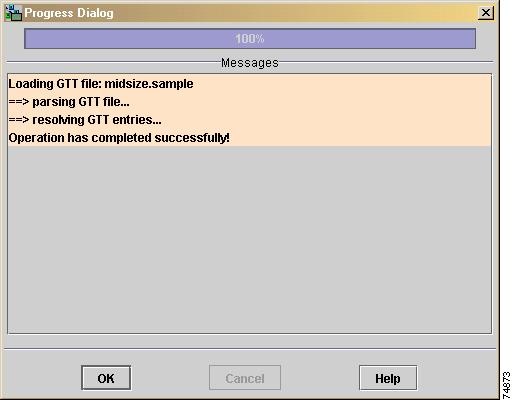Click the "Progress Dialog" title text

[x=69, y=13]
